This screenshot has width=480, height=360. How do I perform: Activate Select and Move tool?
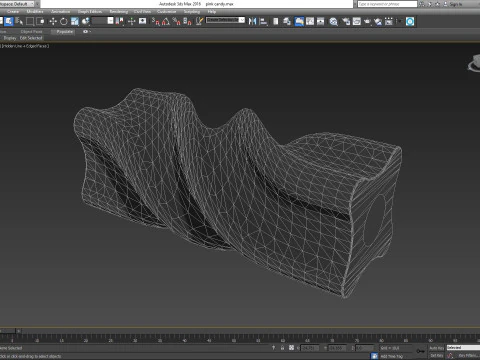click(x=53, y=22)
